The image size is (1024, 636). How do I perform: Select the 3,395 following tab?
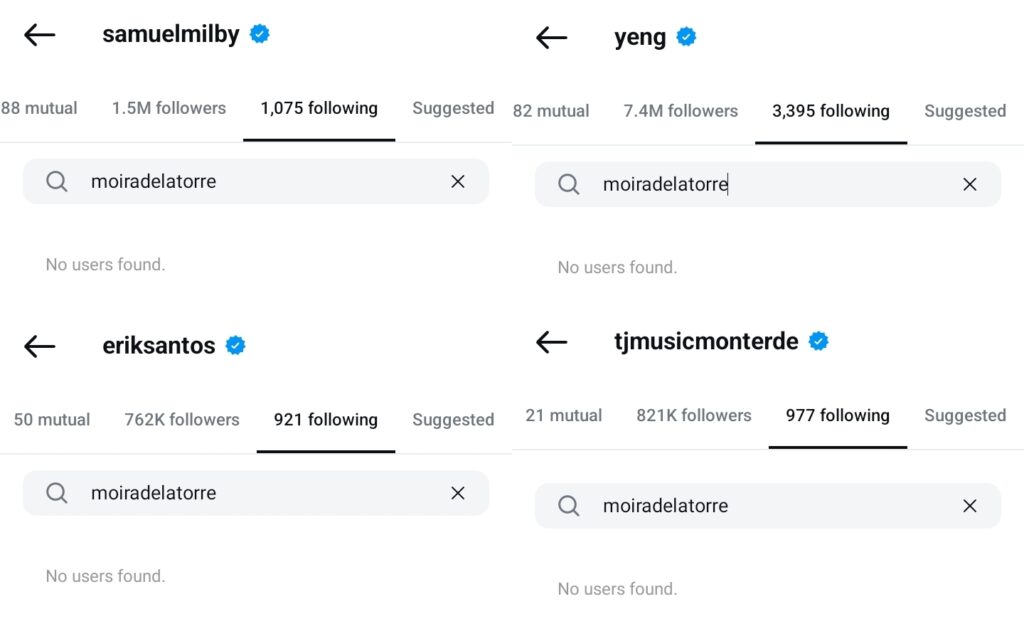pos(830,111)
